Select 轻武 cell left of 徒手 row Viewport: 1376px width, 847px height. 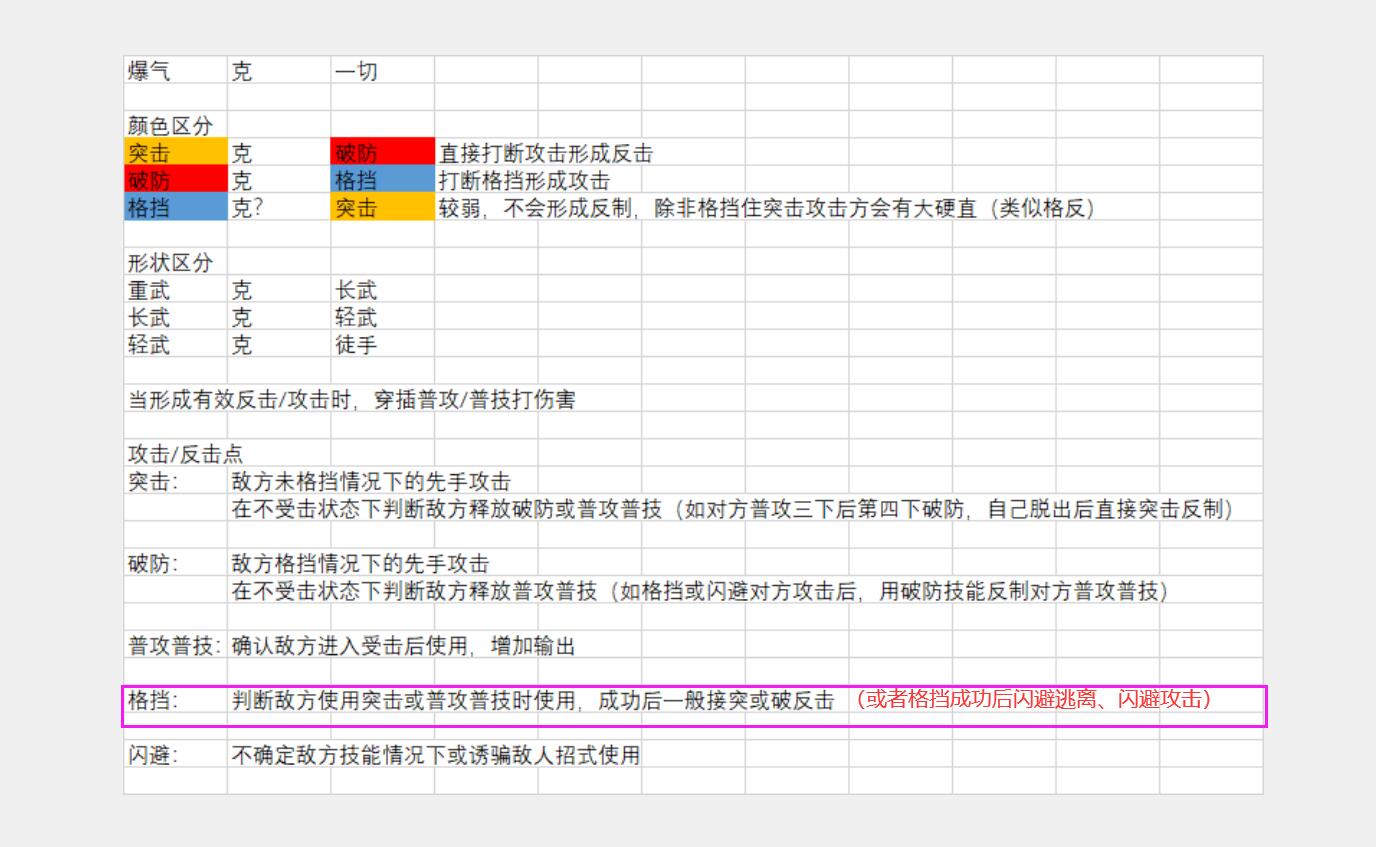point(175,344)
